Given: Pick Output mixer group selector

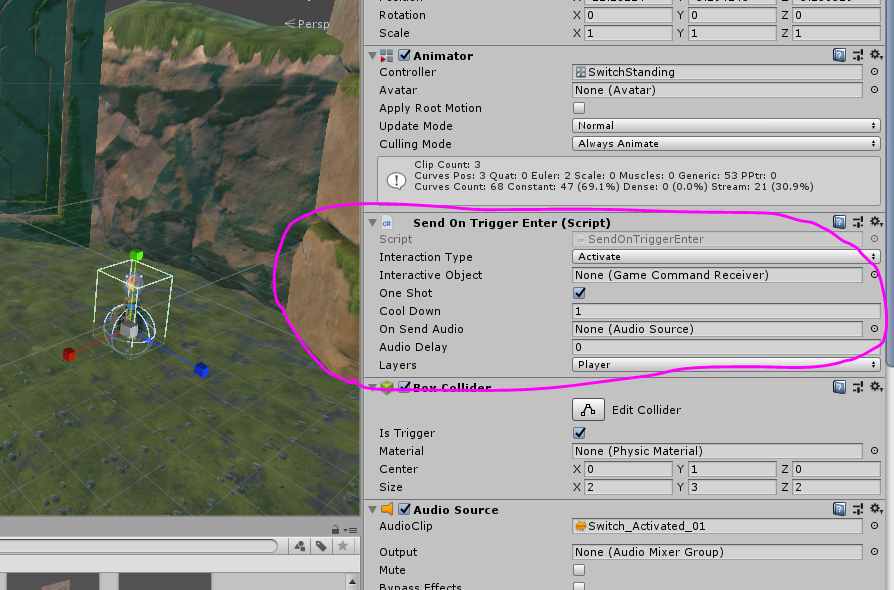Looking at the screenshot, I should click(x=874, y=551).
